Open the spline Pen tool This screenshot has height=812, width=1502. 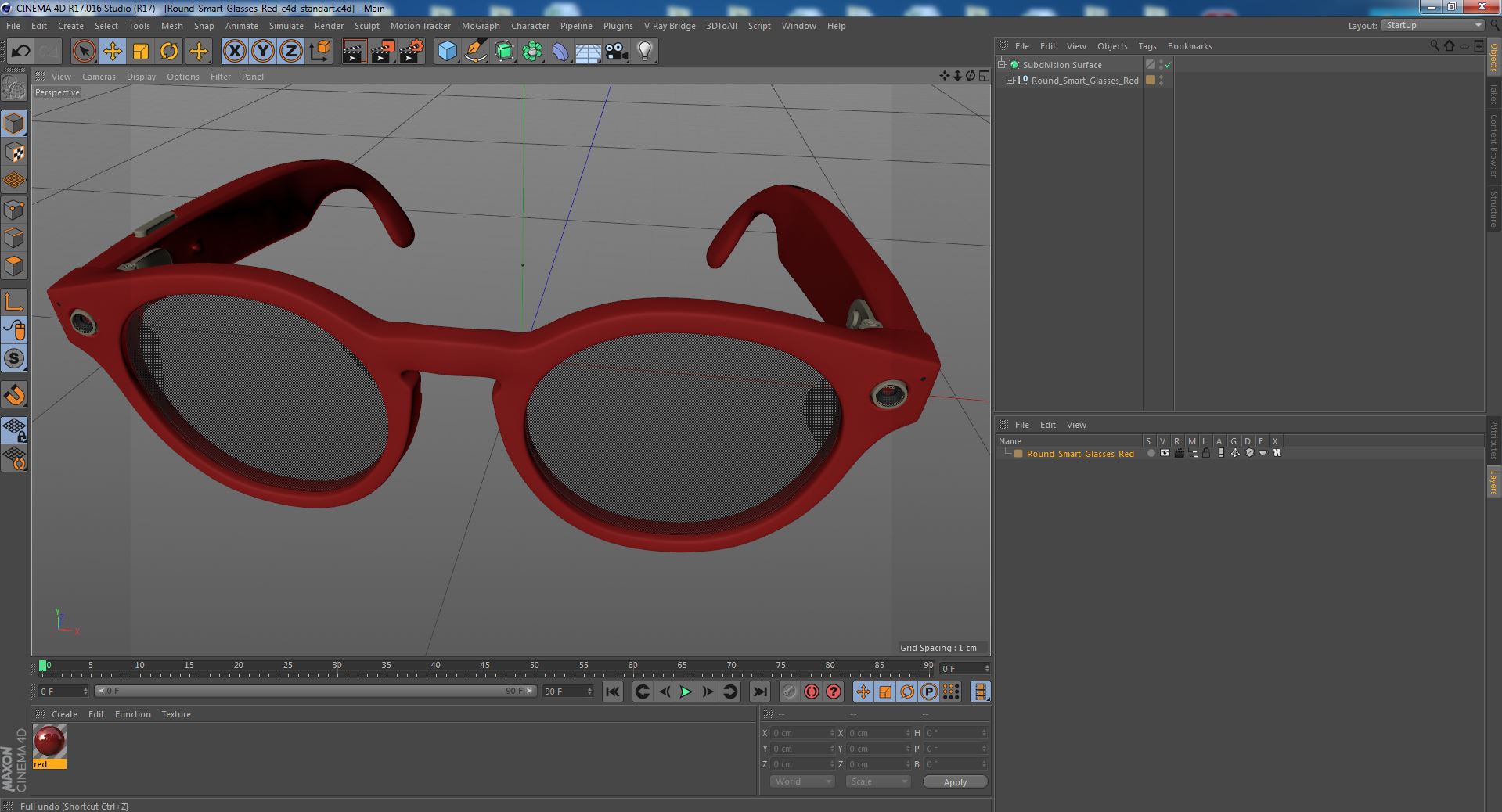pos(475,52)
